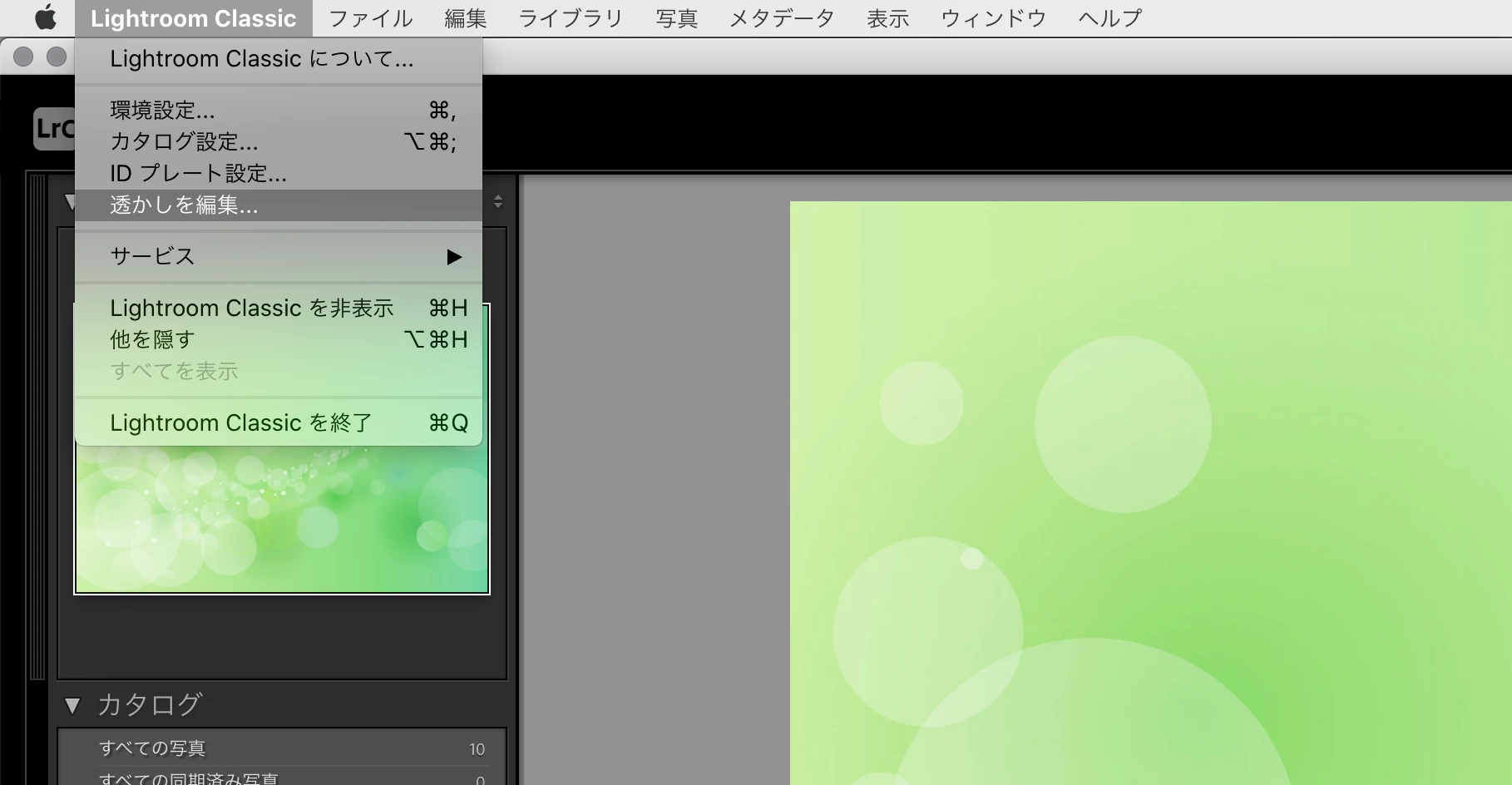The image size is (1512, 785).
Task: Click the LrC logo badge
Action: tap(54, 129)
